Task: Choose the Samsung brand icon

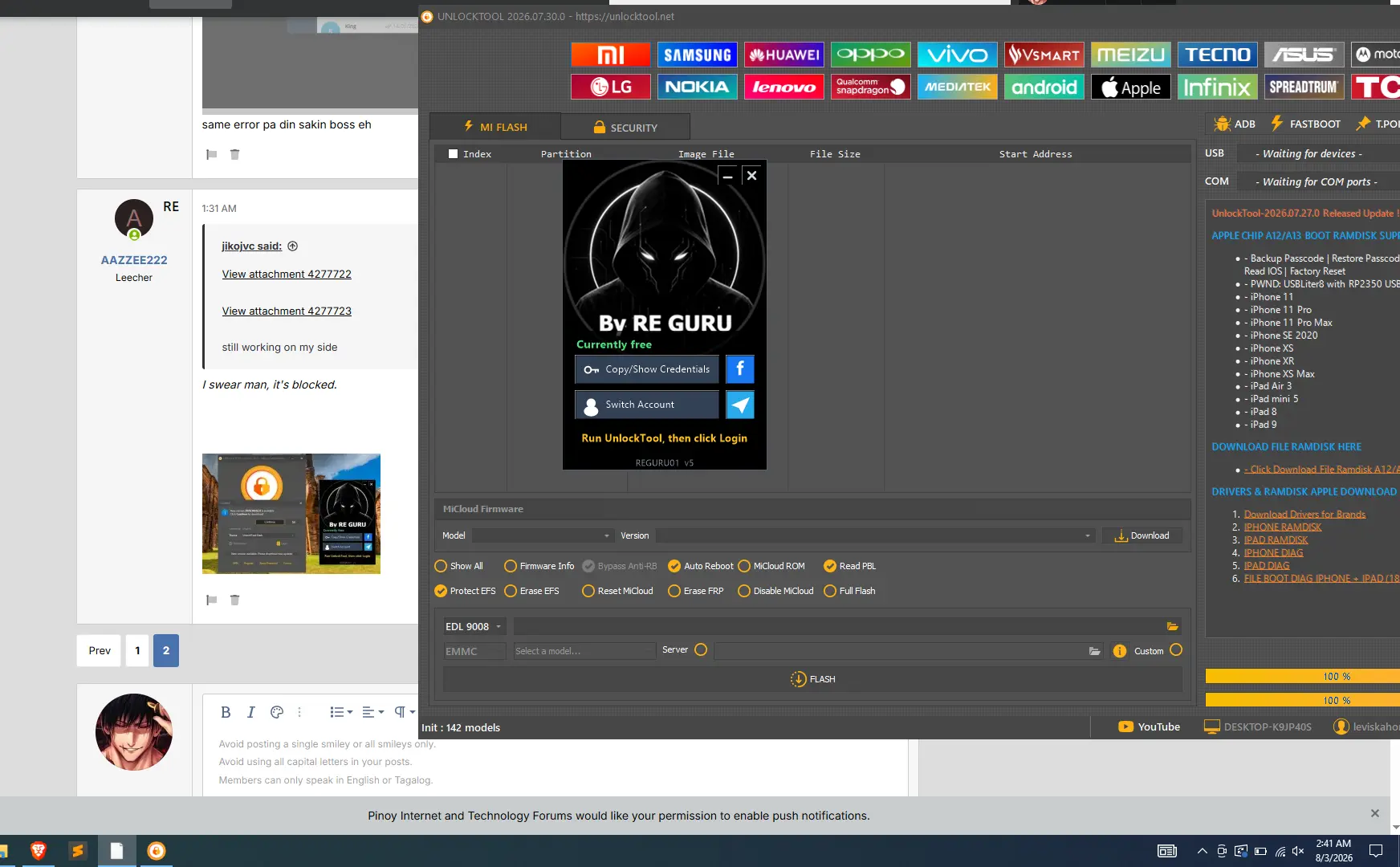Action: [x=698, y=55]
